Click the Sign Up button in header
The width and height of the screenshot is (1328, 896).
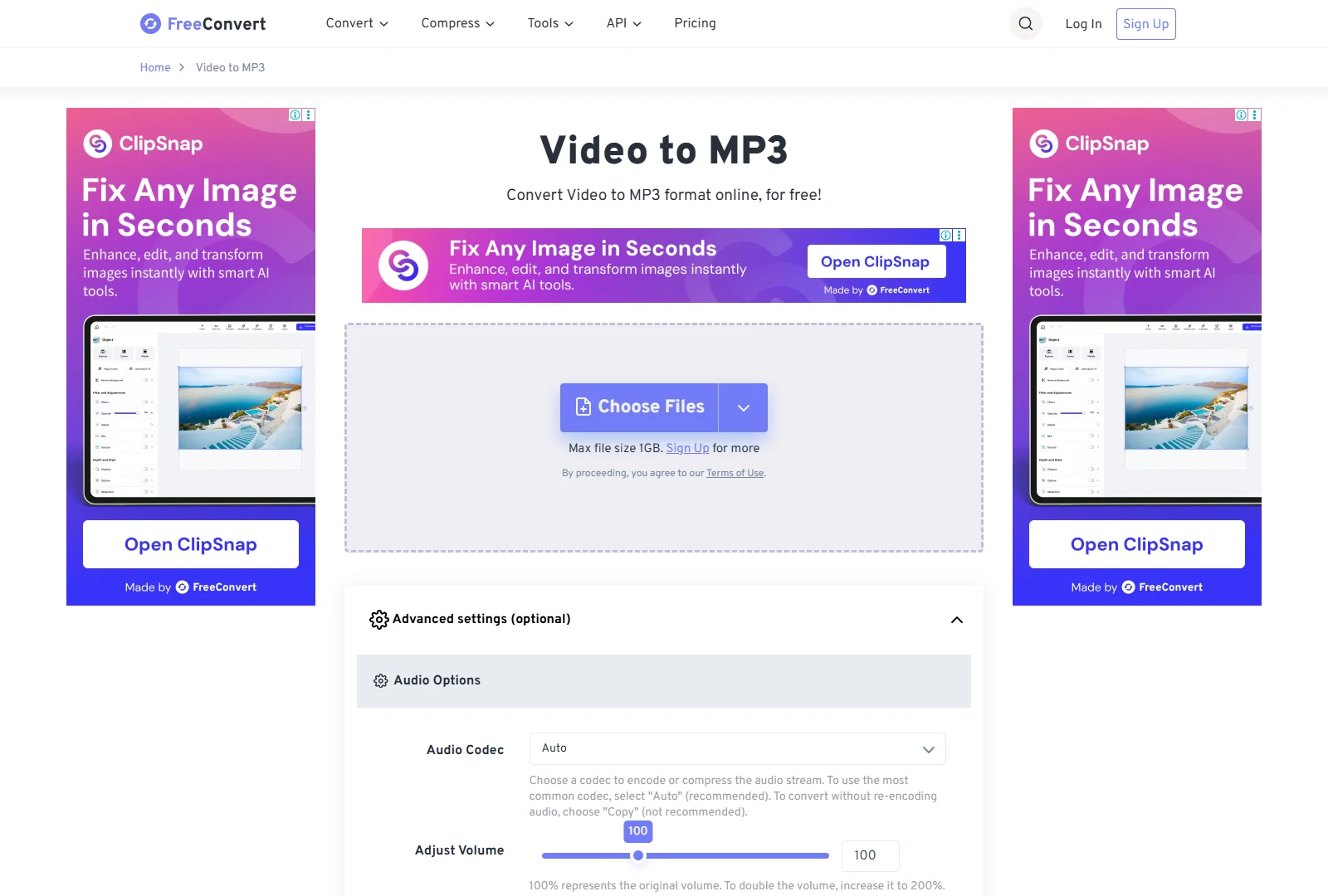pos(1146,24)
